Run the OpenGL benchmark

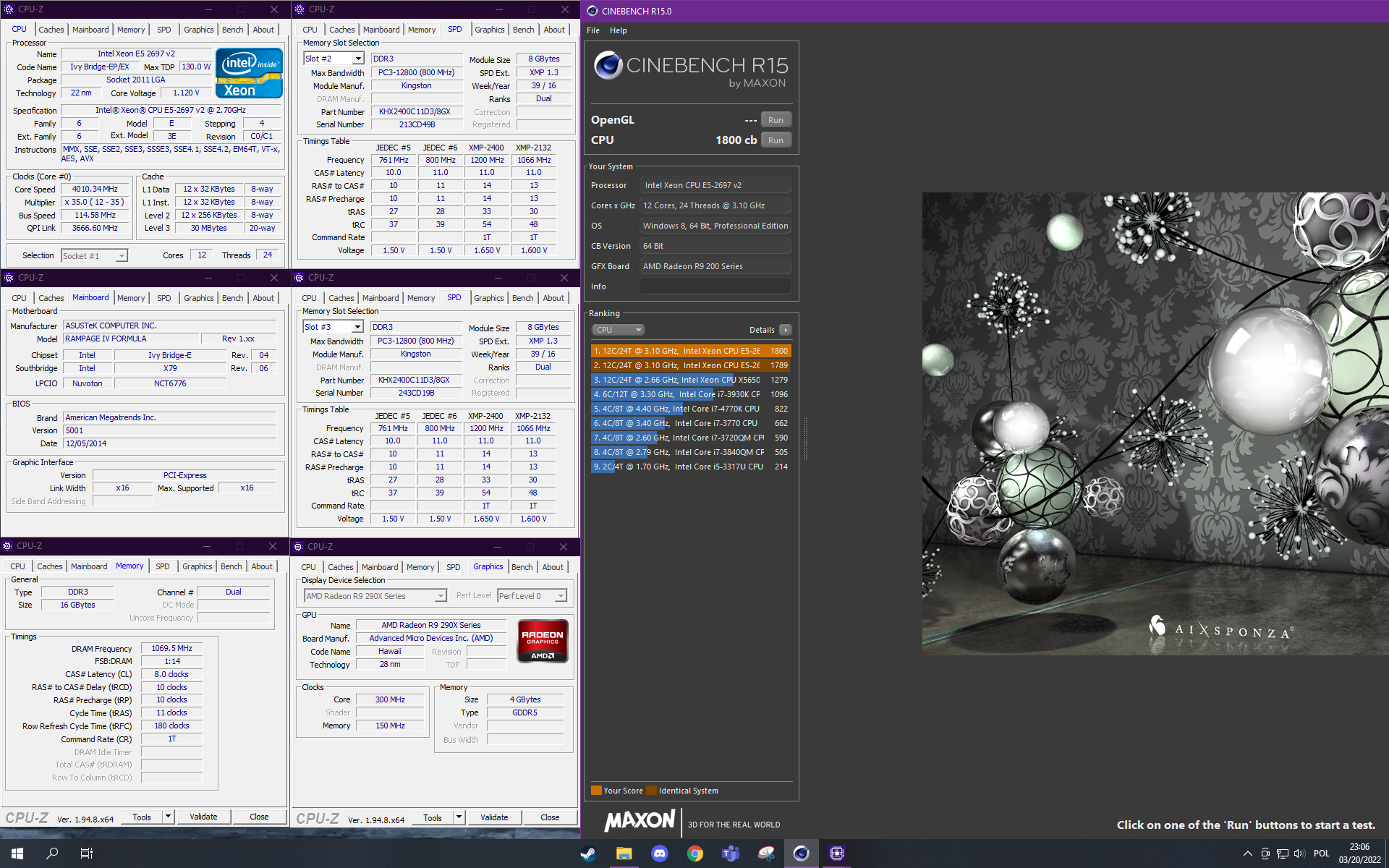(776, 120)
